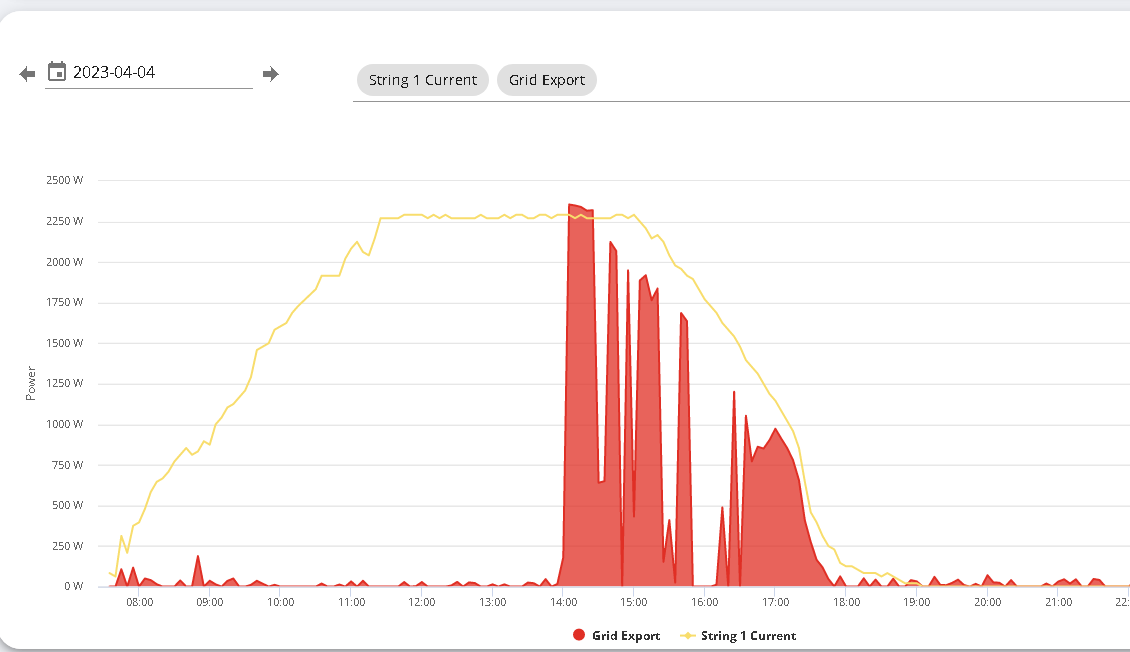Click the 1750 W axis label
This screenshot has width=1130, height=652.
(65, 302)
